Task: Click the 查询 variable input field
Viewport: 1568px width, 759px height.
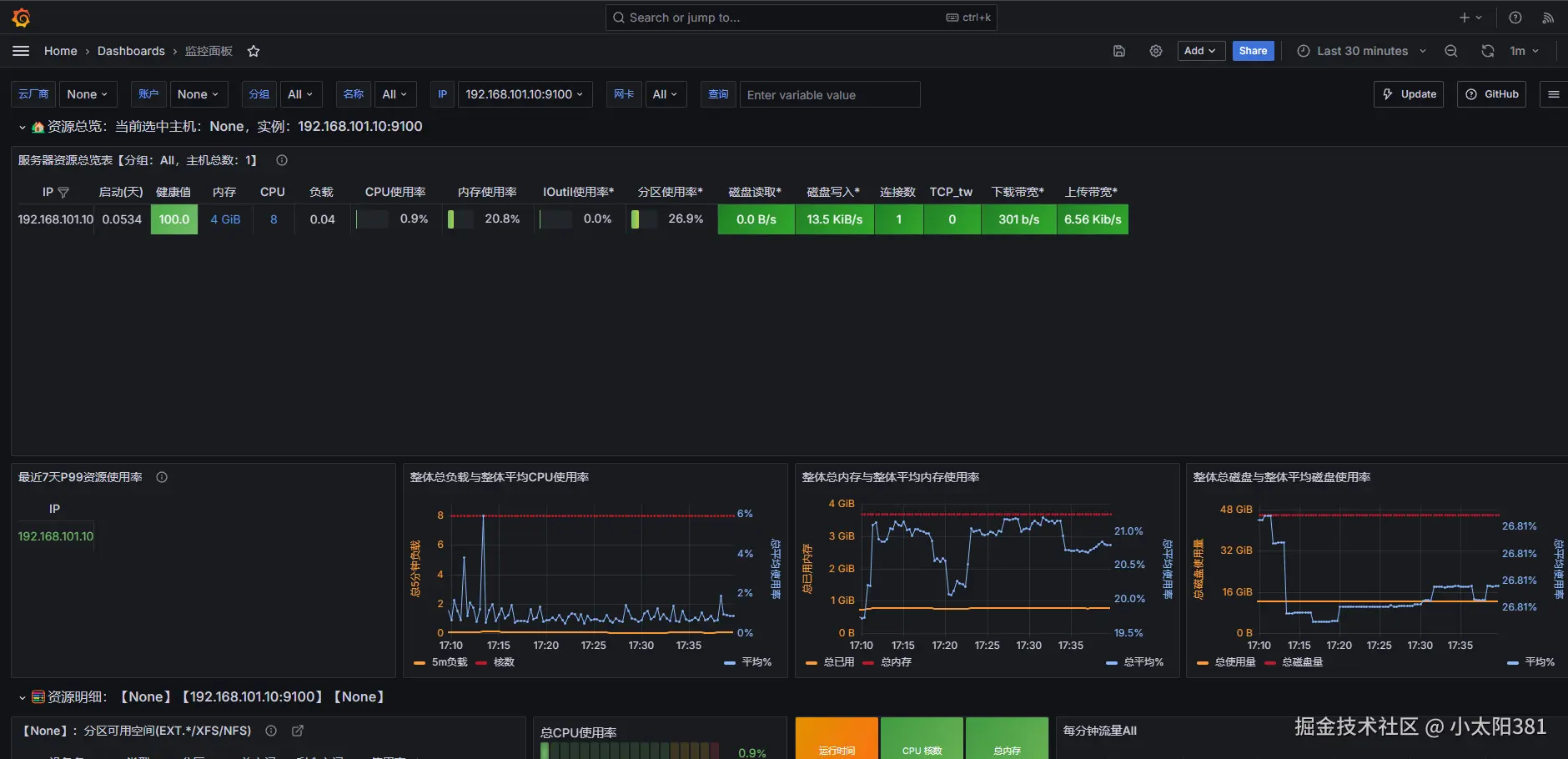Action: click(x=830, y=95)
